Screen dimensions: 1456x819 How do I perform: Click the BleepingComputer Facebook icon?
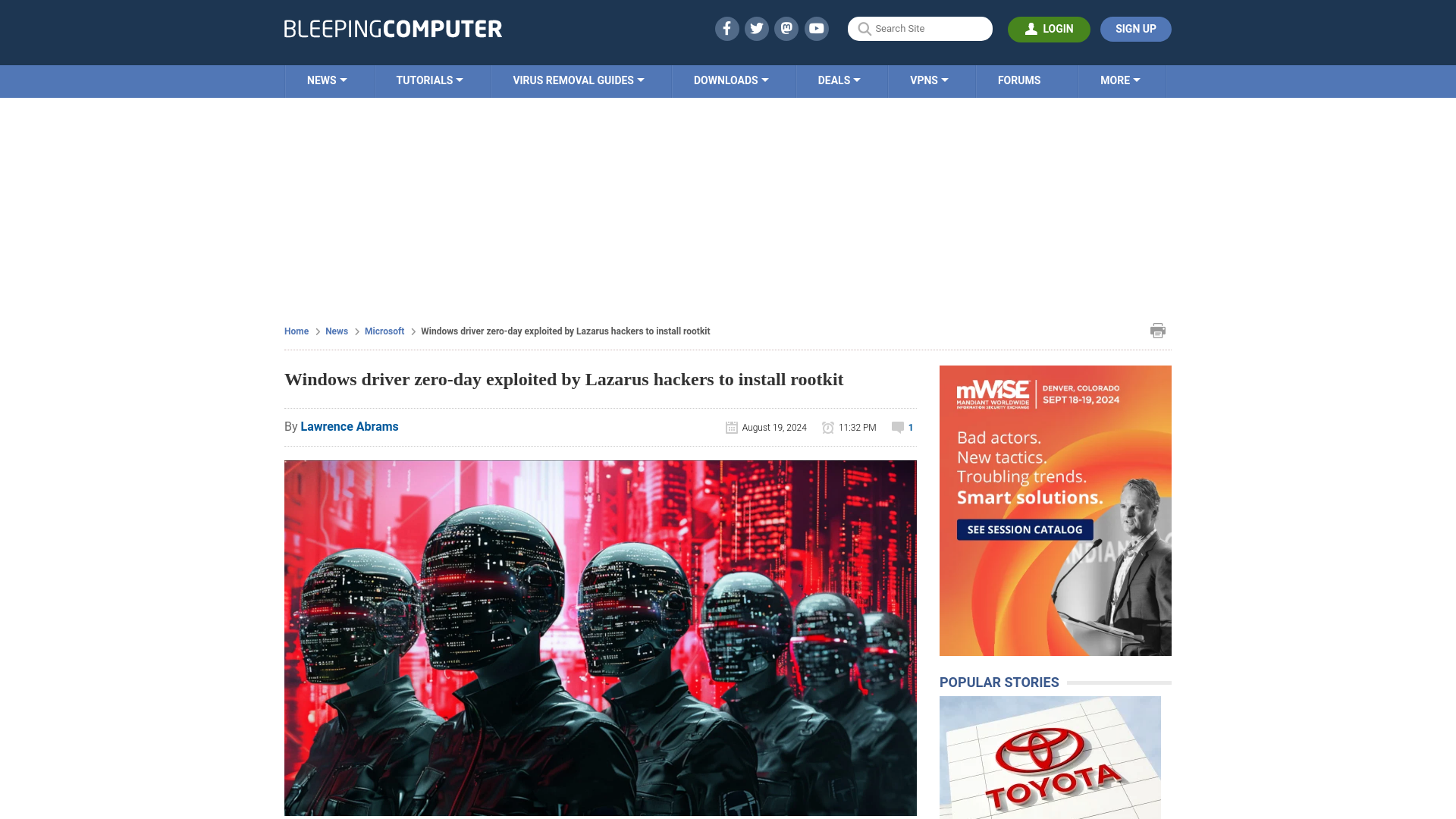(x=727, y=29)
